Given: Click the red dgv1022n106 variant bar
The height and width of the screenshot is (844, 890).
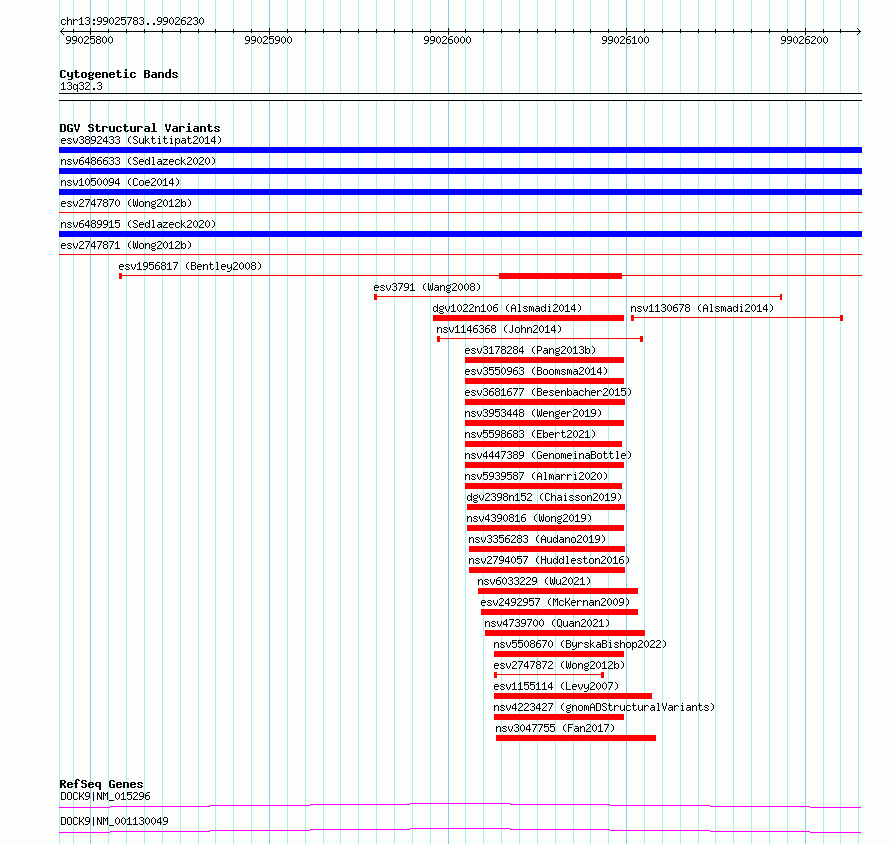Looking at the screenshot, I should point(528,318).
